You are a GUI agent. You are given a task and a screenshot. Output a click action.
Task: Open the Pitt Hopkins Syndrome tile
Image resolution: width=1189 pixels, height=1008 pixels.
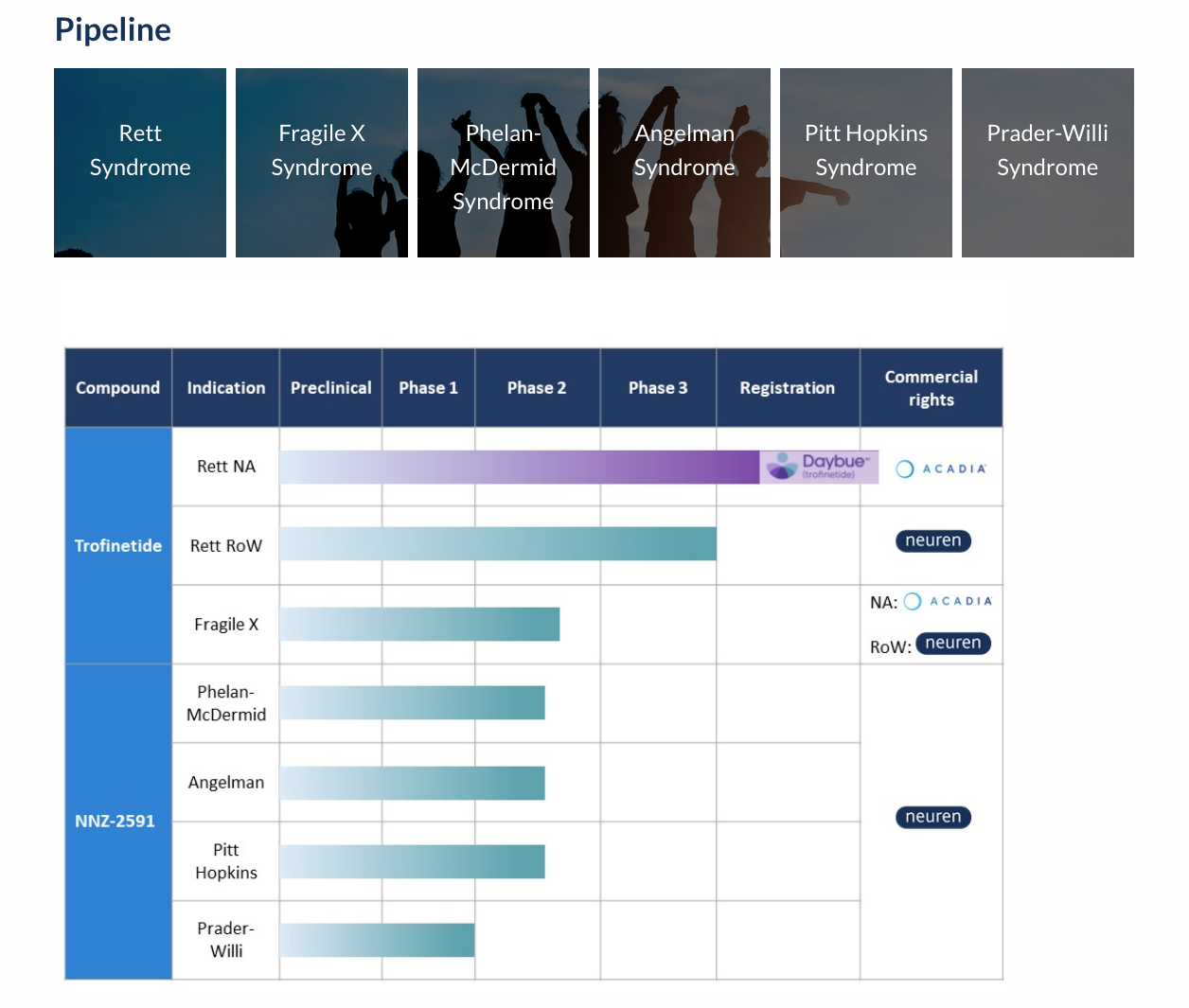point(865,163)
